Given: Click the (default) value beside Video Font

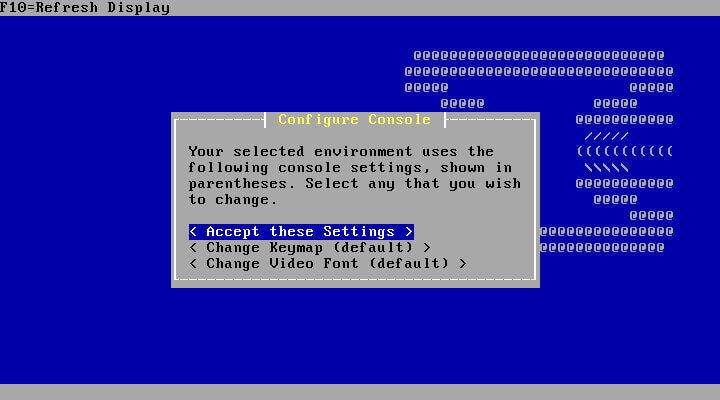Looking at the screenshot, I should click(409, 264).
